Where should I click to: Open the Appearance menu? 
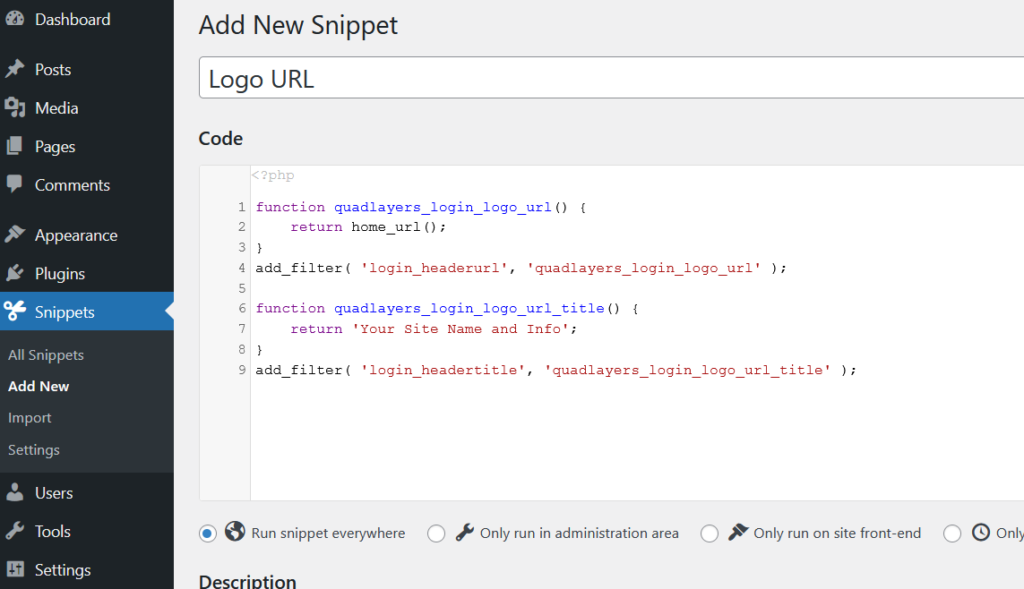(76, 235)
